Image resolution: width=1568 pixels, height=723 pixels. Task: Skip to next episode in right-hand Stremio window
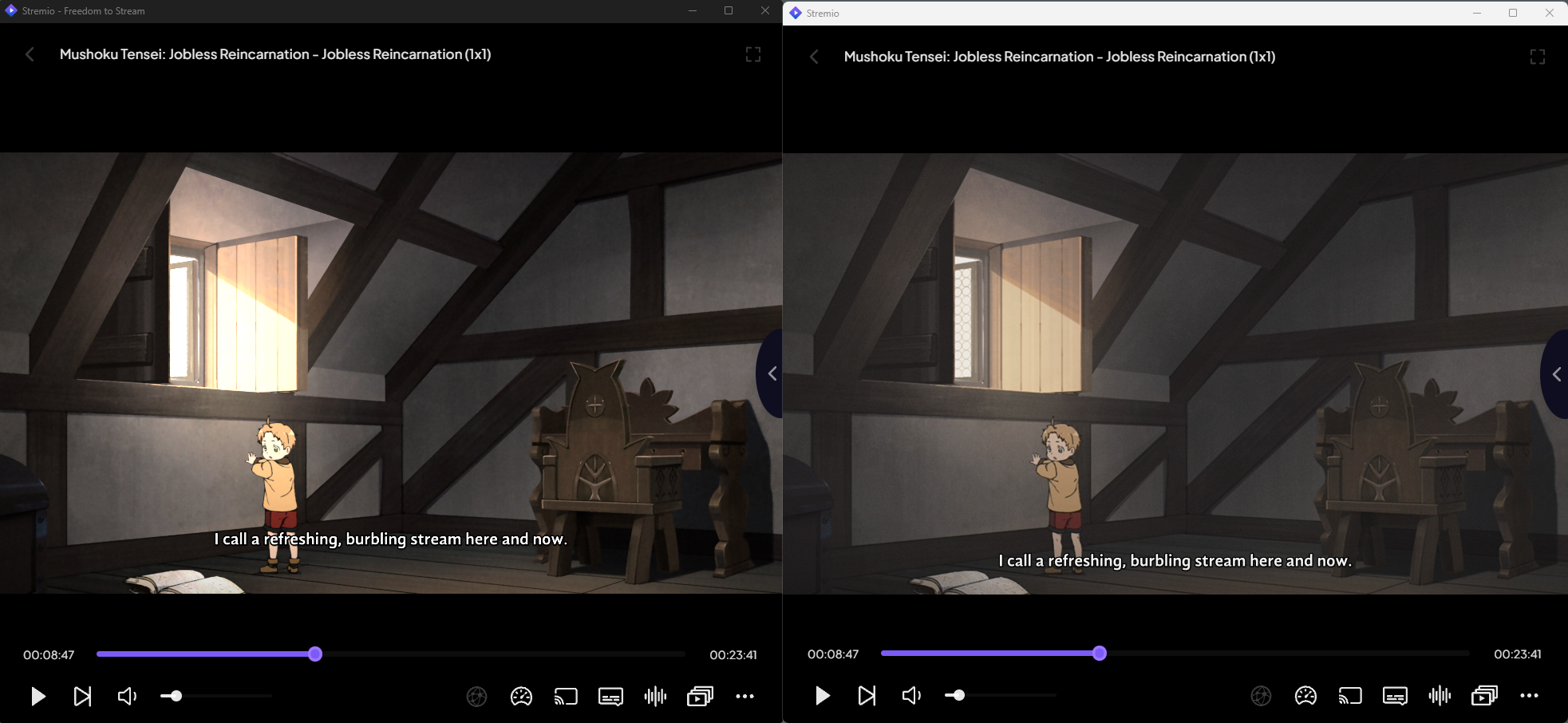(867, 696)
